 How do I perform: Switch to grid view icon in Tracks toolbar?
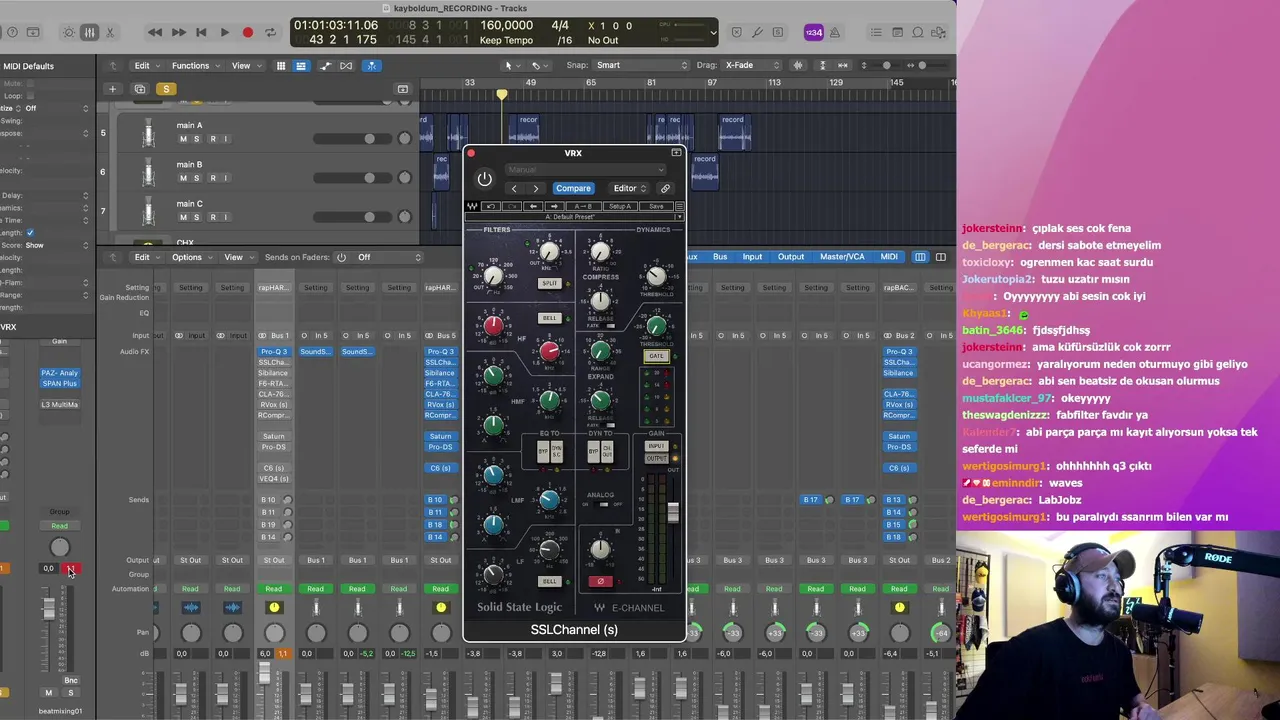[x=281, y=66]
